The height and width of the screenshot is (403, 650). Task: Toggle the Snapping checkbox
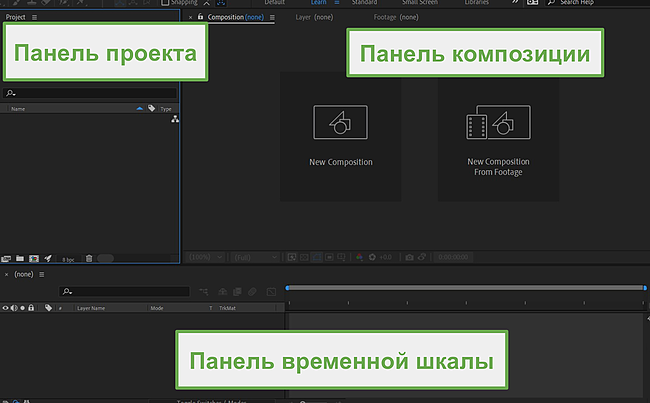point(165,2)
